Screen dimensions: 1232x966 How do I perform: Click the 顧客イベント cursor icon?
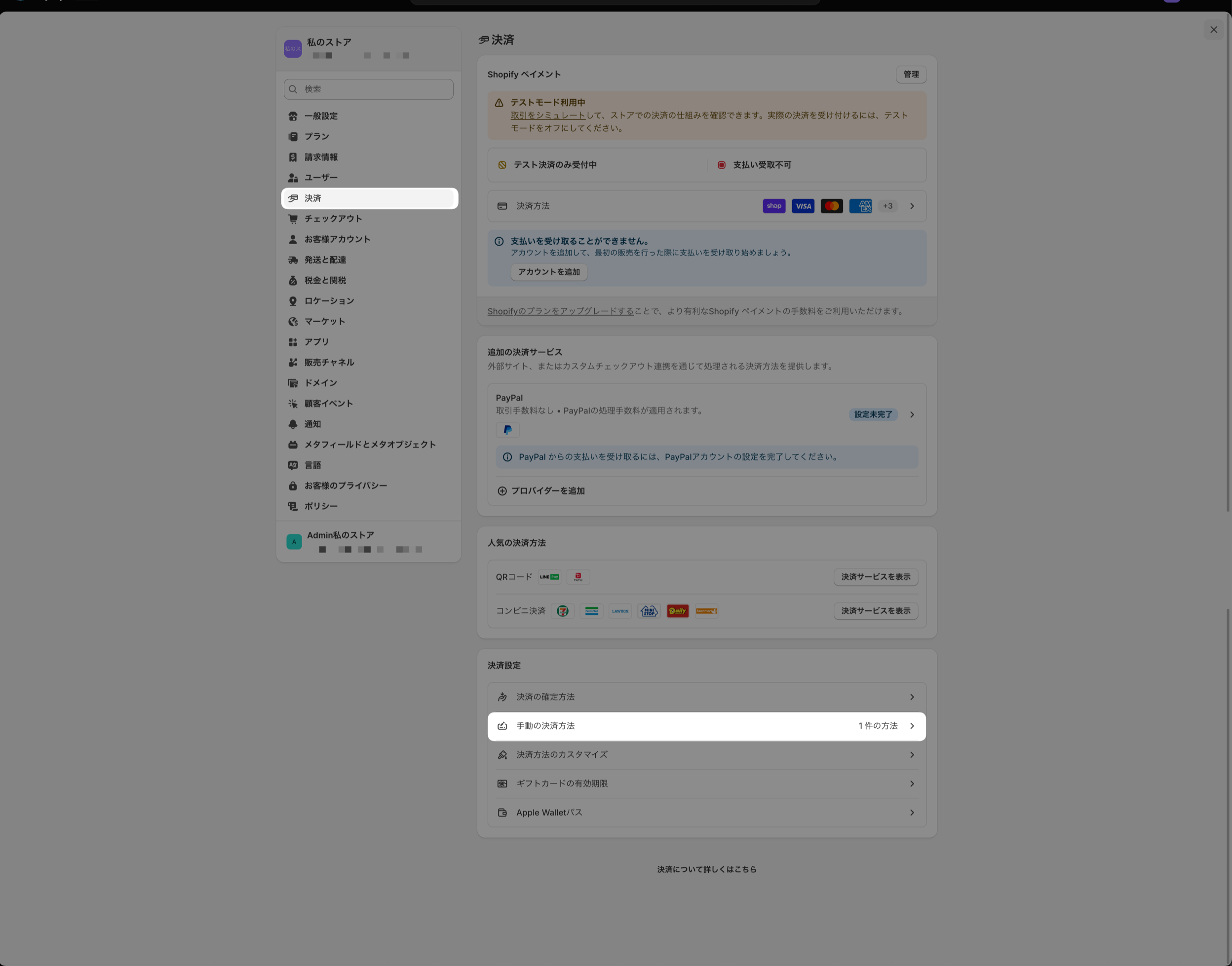[293, 404]
